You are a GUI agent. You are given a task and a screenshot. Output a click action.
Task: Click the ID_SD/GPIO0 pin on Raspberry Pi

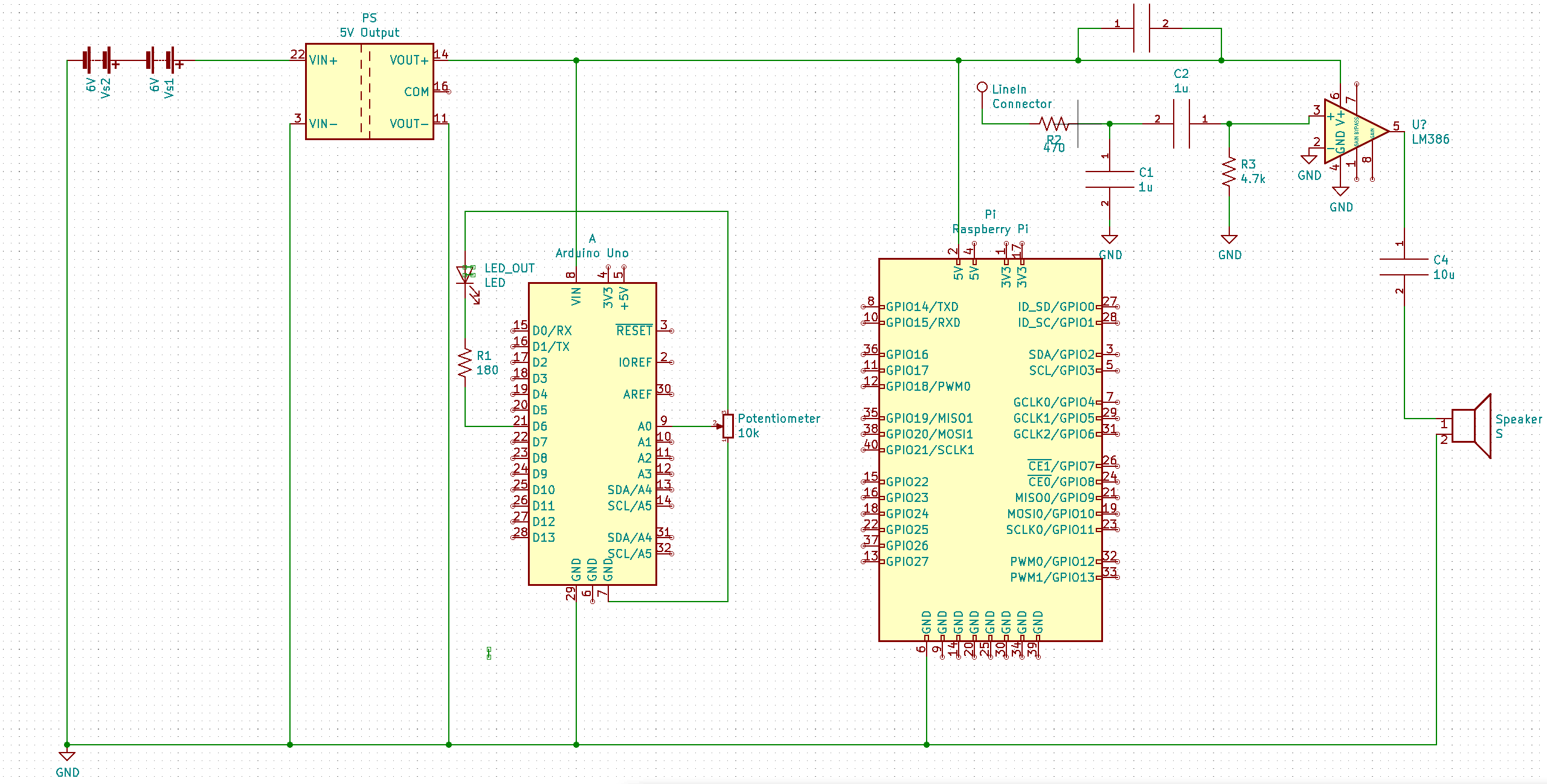(1057, 307)
